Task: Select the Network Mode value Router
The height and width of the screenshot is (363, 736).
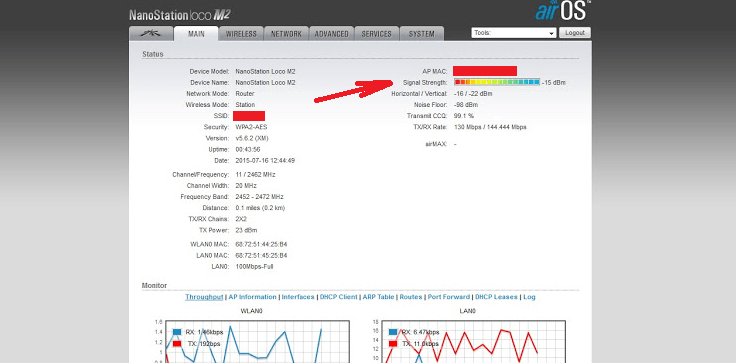Action: coord(245,93)
